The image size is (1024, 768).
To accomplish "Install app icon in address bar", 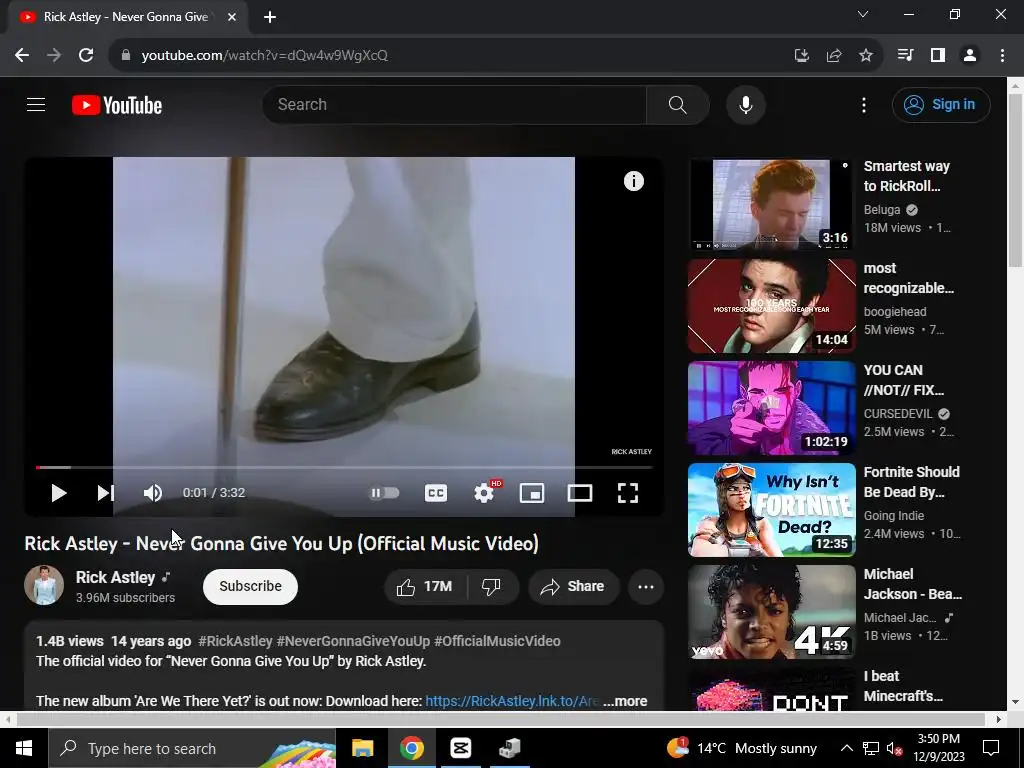I will point(801,56).
